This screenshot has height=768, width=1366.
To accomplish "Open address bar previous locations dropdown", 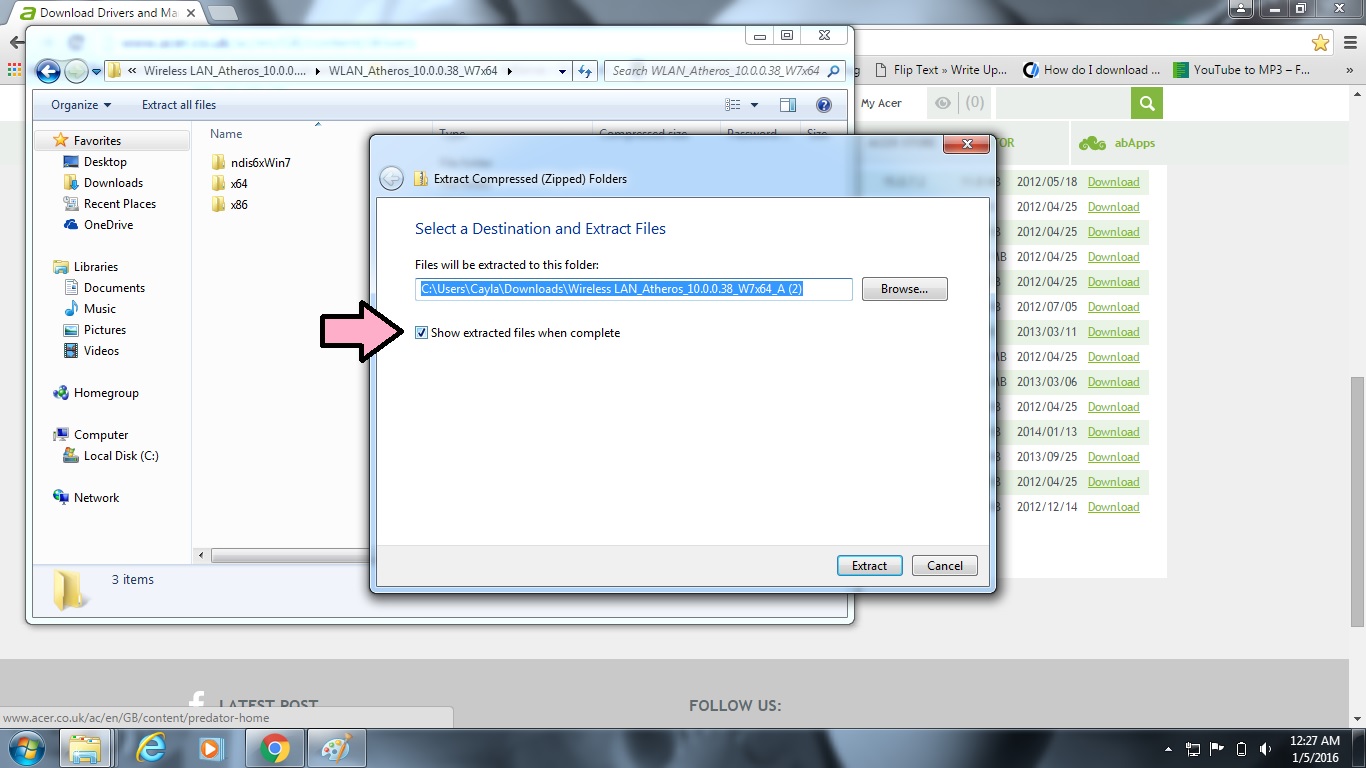I will pyautogui.click(x=562, y=71).
